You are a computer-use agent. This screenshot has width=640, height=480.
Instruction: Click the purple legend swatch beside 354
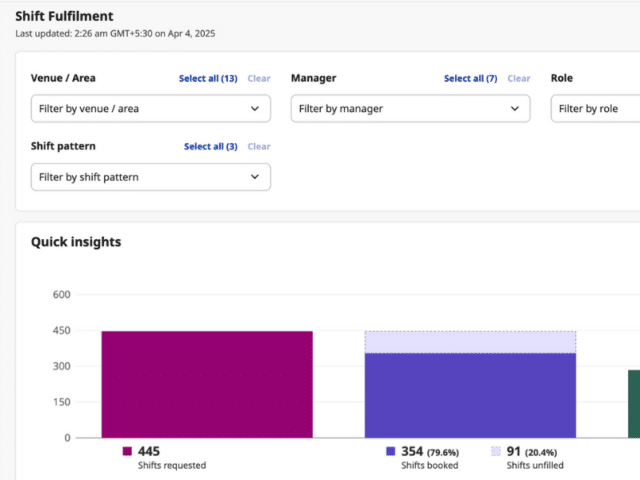click(391, 451)
